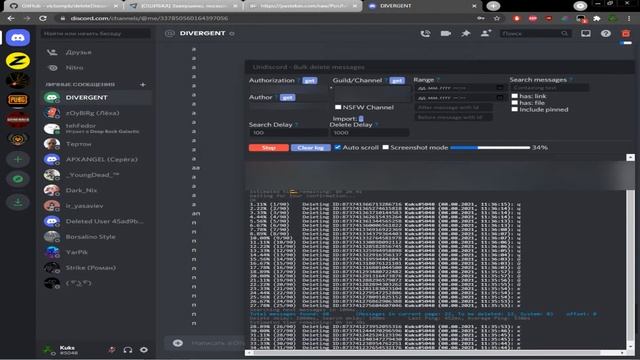Screen dimensions: 640x360
Task: Click the find or start conversation box
Action: pyautogui.click(x=96, y=33)
